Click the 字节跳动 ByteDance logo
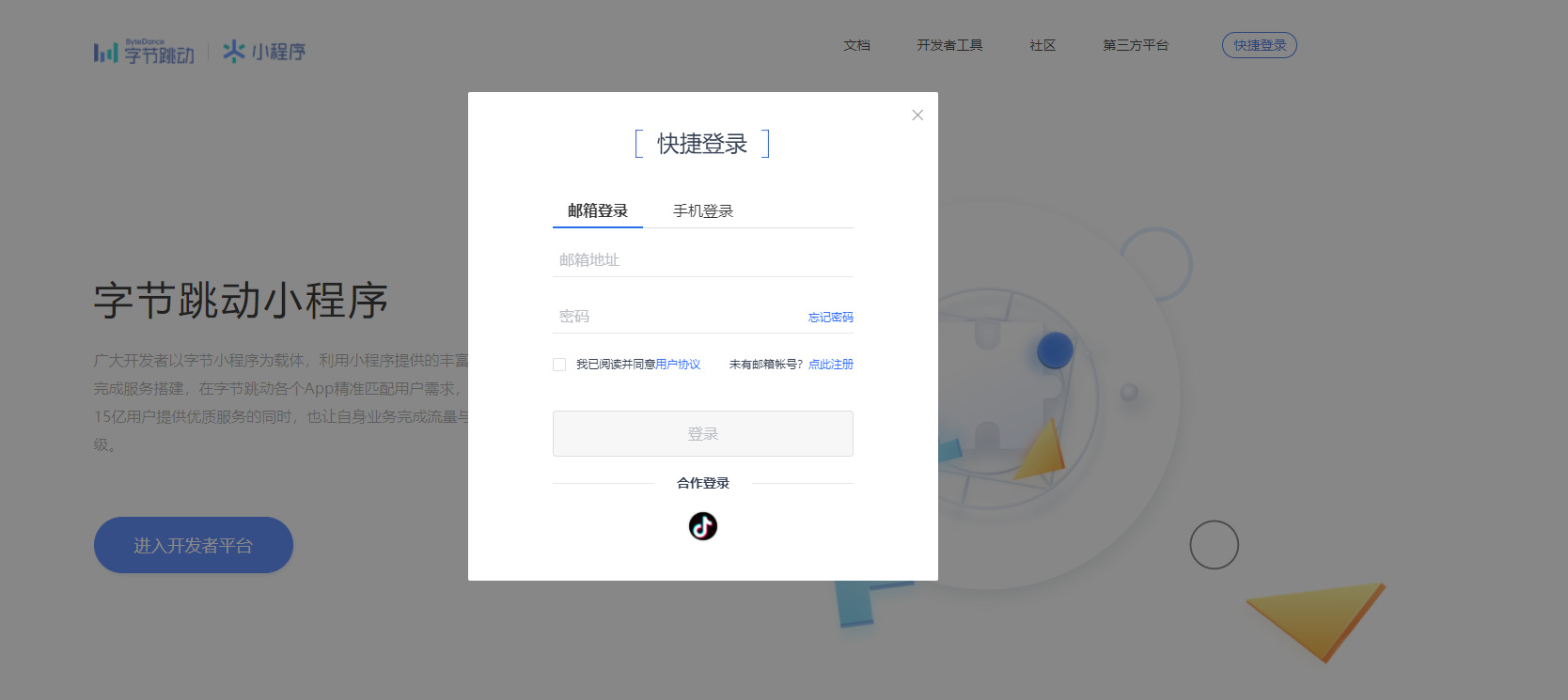The width and height of the screenshot is (1568, 700). point(144,52)
